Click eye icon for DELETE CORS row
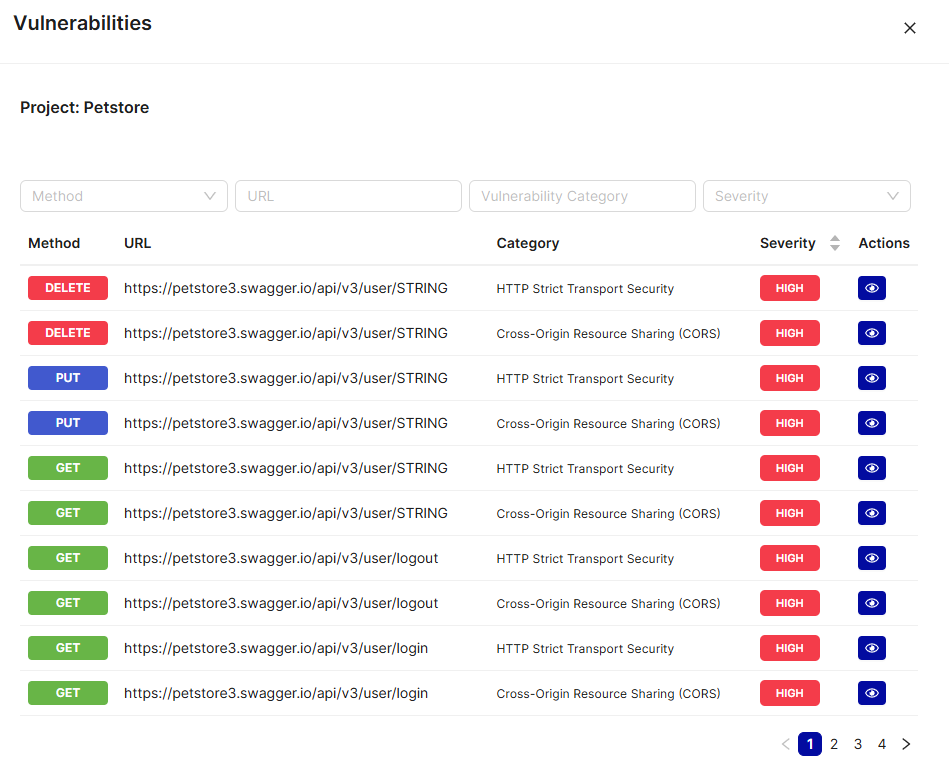The width and height of the screenshot is (949, 767). click(x=871, y=333)
